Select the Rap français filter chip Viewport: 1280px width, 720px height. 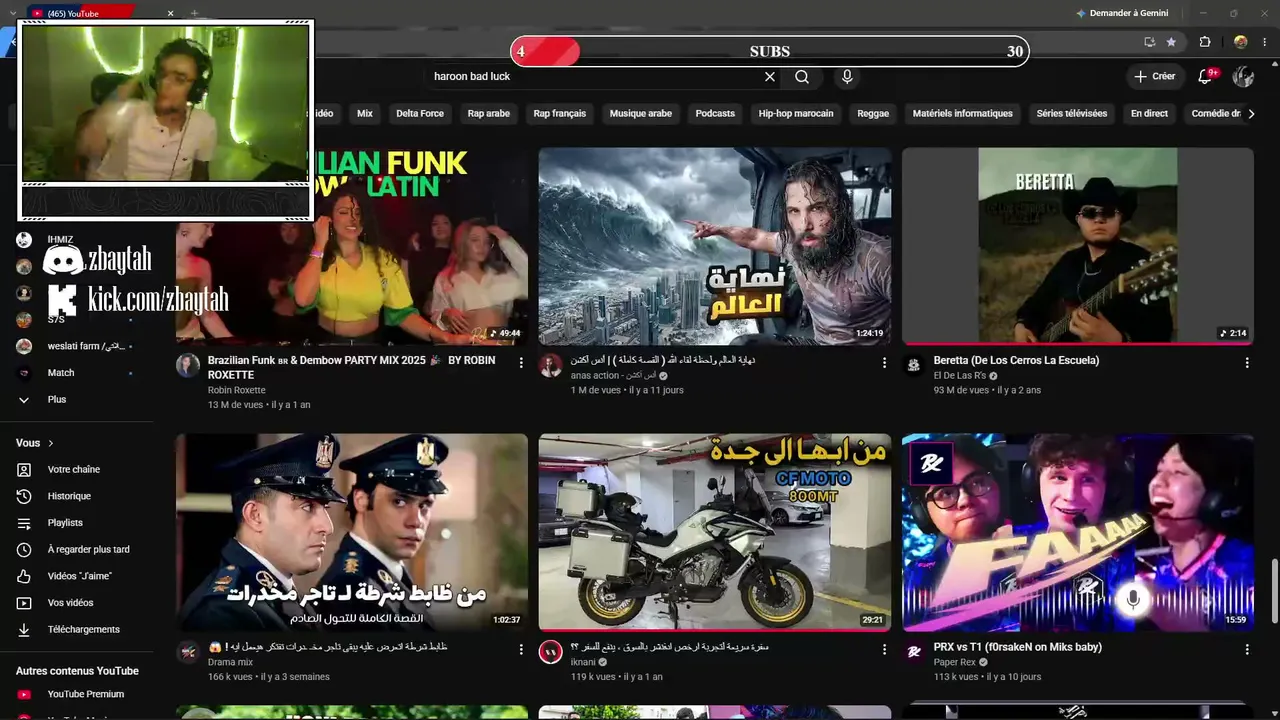click(560, 114)
